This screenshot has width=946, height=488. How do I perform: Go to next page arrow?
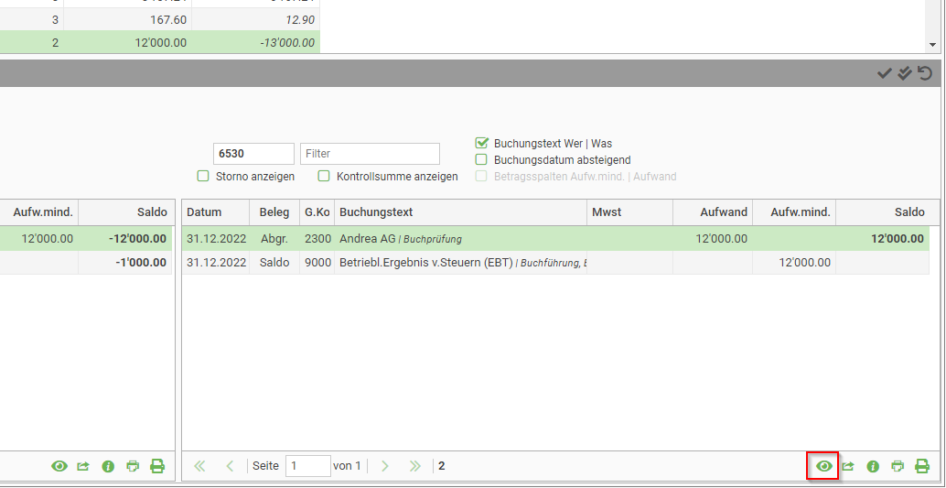click(x=385, y=466)
